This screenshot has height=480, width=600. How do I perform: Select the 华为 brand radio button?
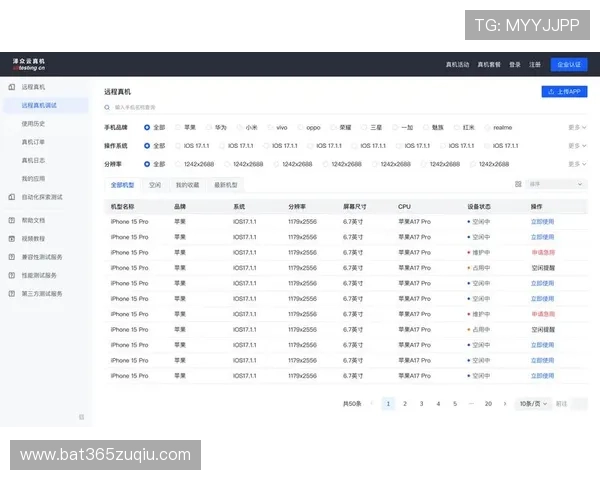coord(210,128)
